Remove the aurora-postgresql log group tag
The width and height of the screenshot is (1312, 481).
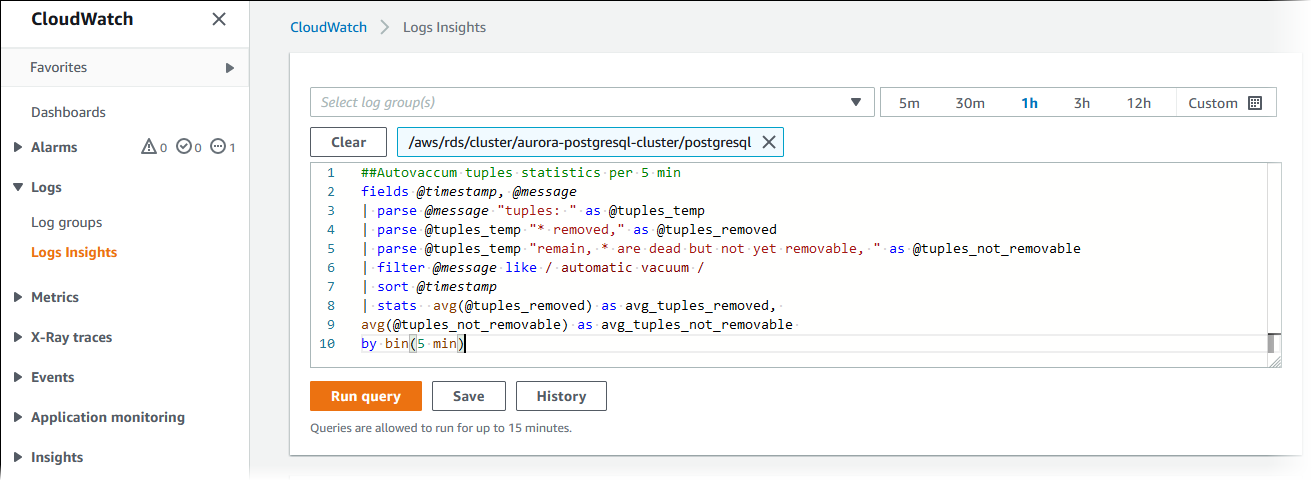pyautogui.click(x=769, y=142)
